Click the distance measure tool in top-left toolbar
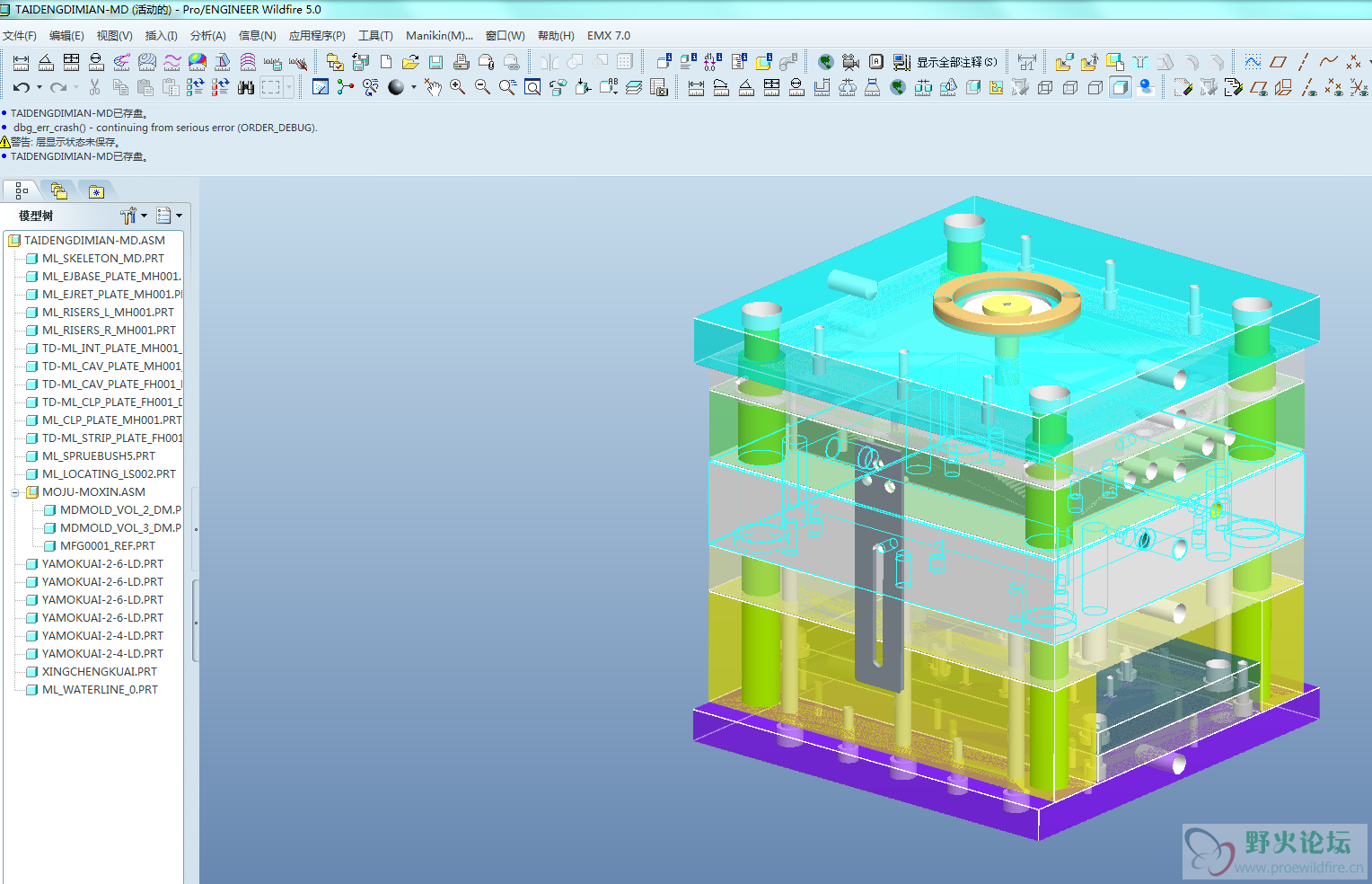 pyautogui.click(x=21, y=62)
